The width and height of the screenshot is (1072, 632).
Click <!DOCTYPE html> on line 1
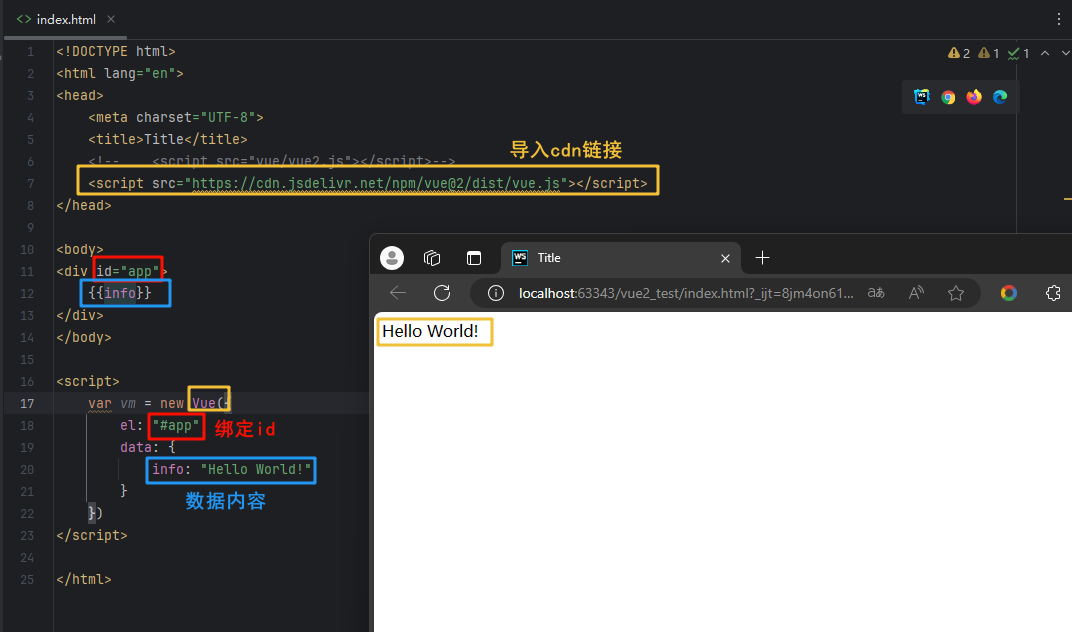click(116, 51)
